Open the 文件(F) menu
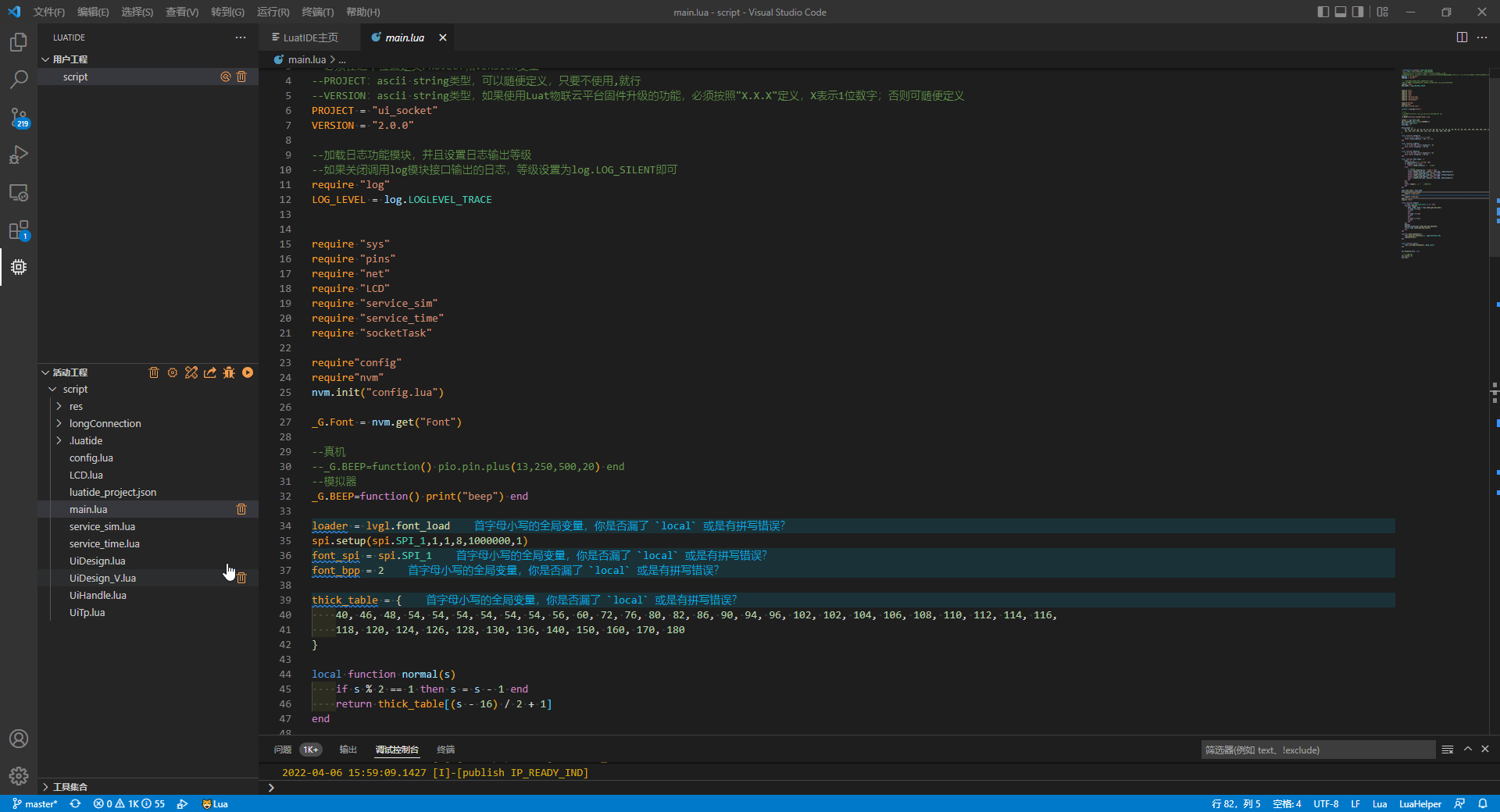This screenshot has height=812, width=1500. click(x=49, y=12)
